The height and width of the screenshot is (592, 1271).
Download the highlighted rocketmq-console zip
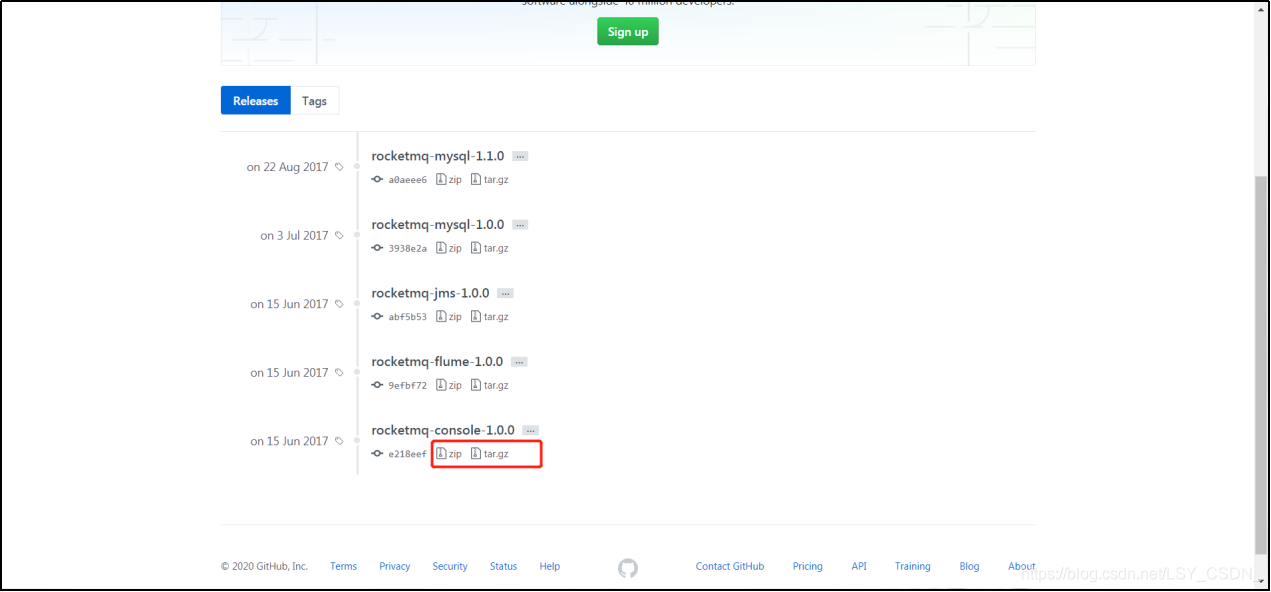pyautogui.click(x=449, y=453)
